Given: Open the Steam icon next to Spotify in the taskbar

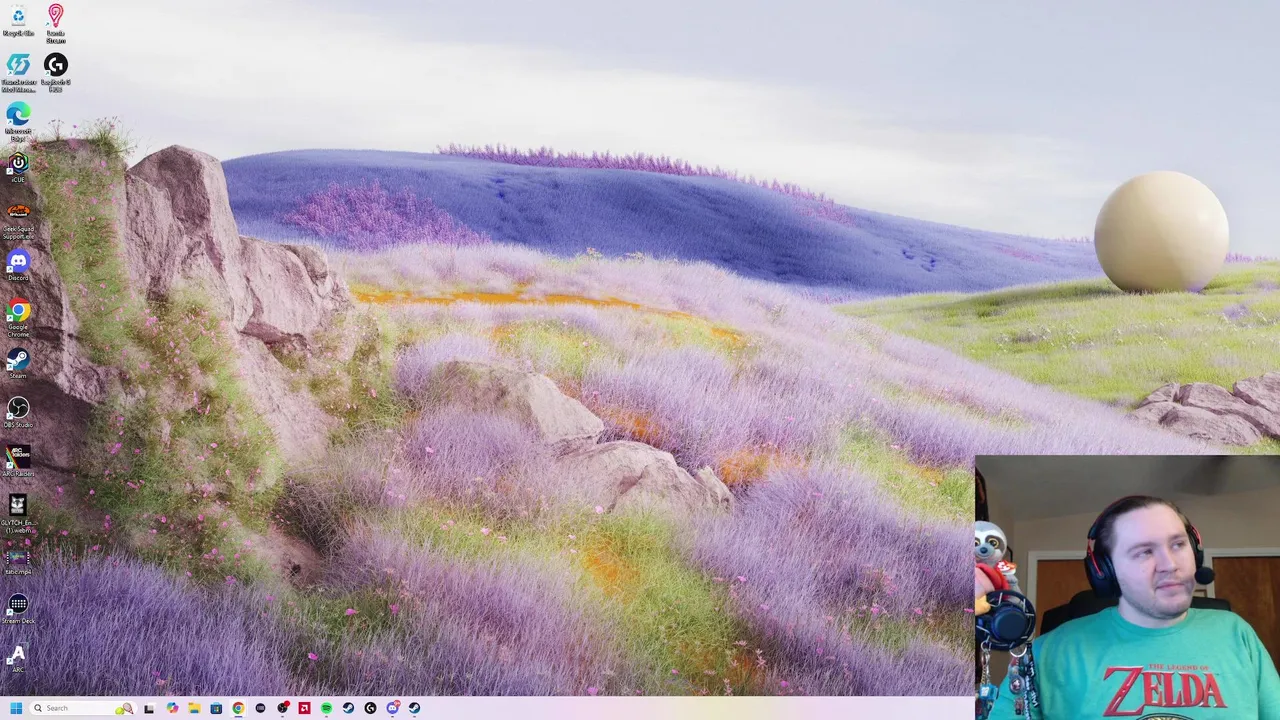Looking at the screenshot, I should (x=348, y=708).
